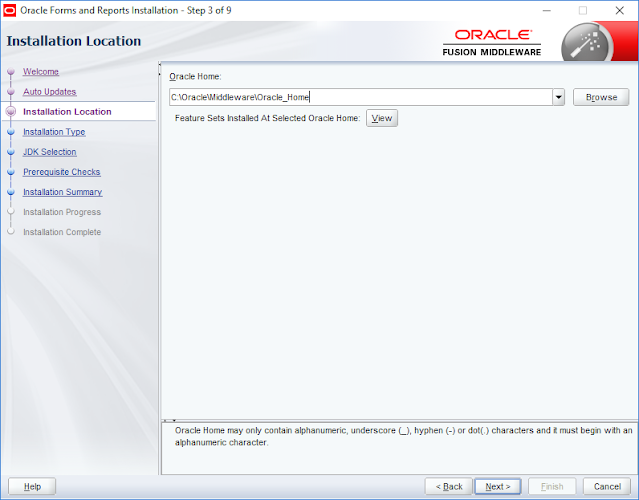Click the Installation Progress step label
639x500 pixels.
(x=62, y=212)
